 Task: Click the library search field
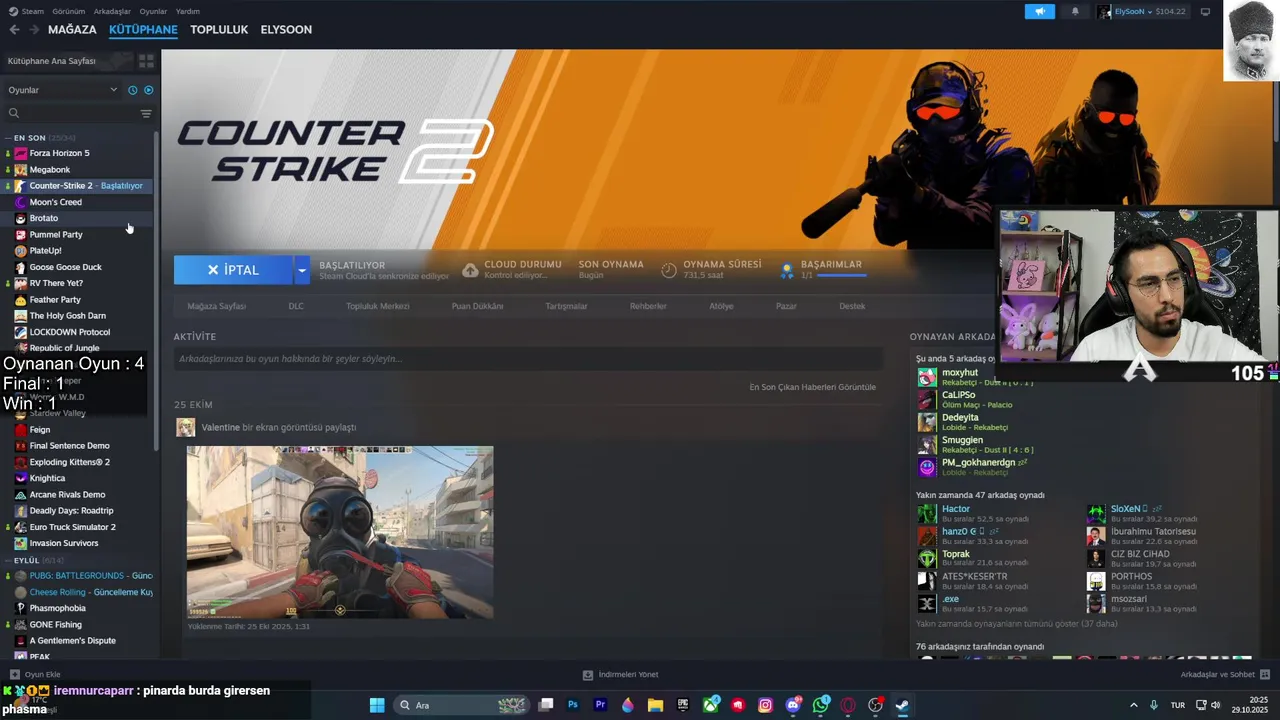(70, 114)
